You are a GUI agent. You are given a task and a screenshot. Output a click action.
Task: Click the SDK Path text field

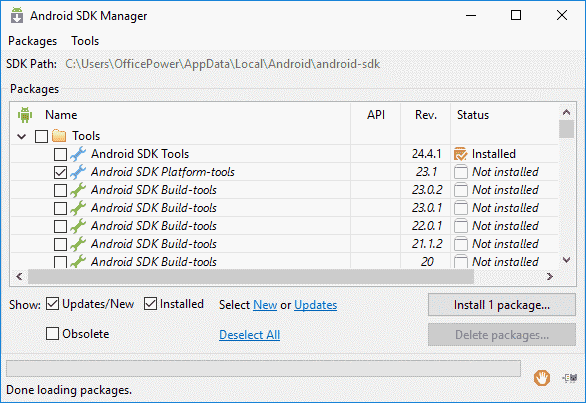pos(223,64)
